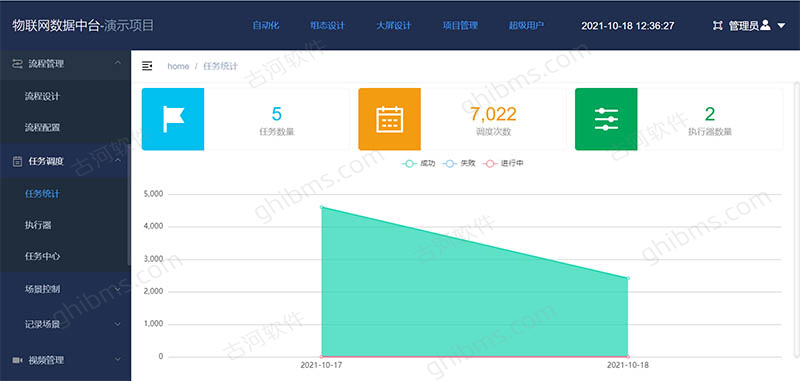Toggle the 成功 series in chart legend
Viewport: 800px width, 381px height.
tap(418, 164)
